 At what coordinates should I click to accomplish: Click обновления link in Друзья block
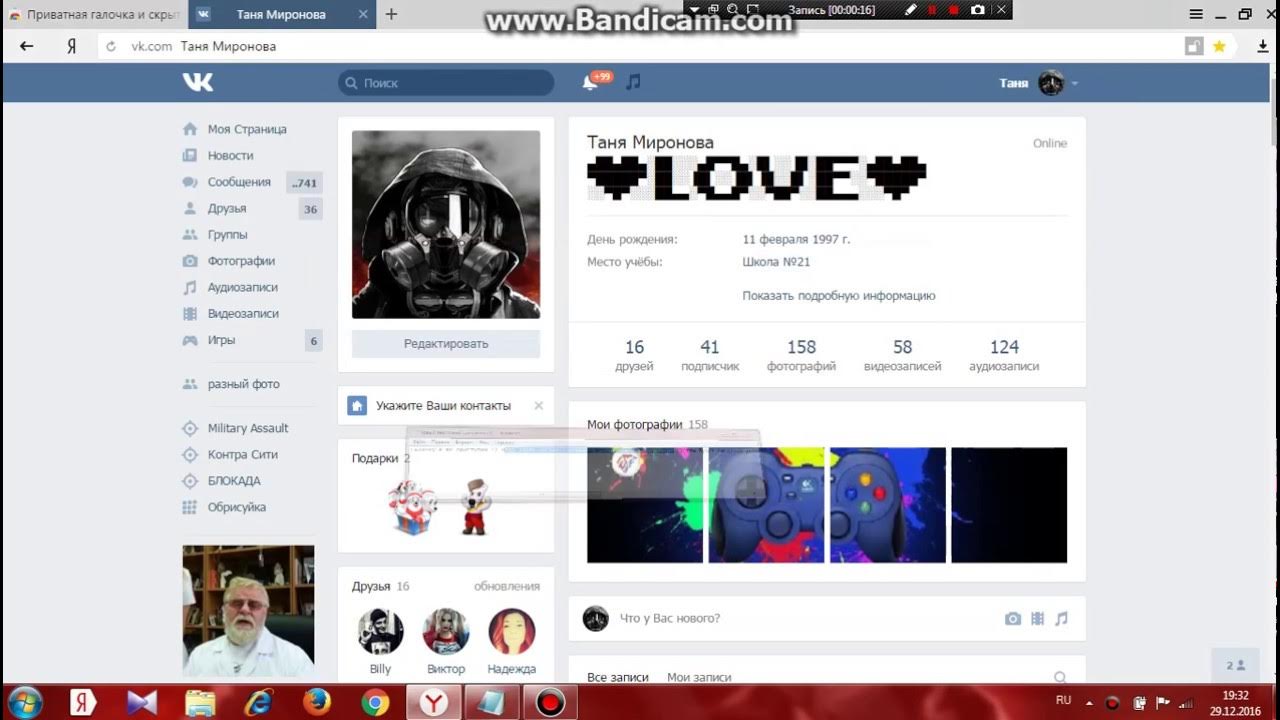pos(507,586)
